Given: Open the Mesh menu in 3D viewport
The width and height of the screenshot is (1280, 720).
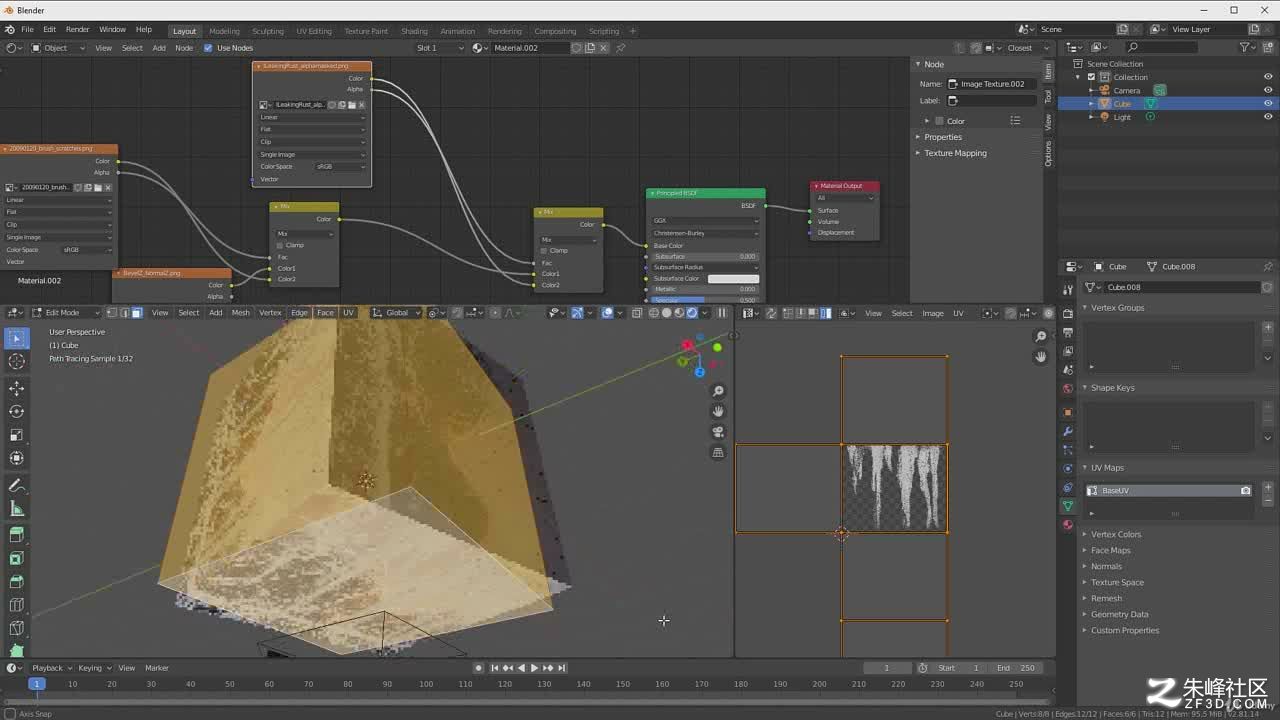Looking at the screenshot, I should pyautogui.click(x=241, y=313).
